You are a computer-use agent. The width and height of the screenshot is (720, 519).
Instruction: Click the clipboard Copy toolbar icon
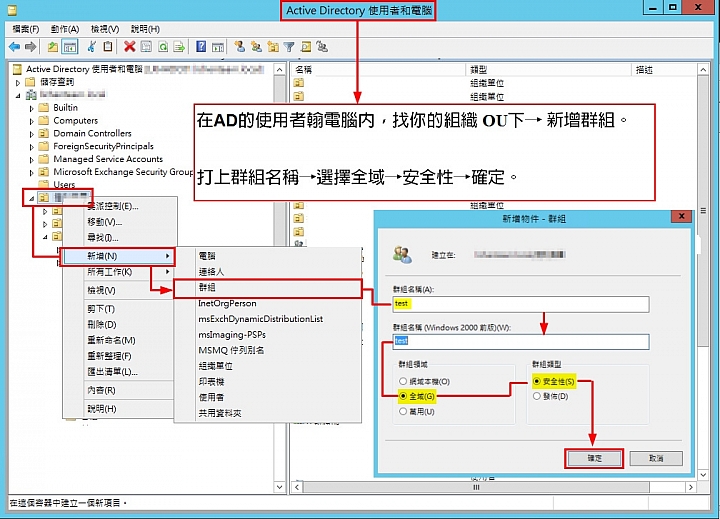108,46
